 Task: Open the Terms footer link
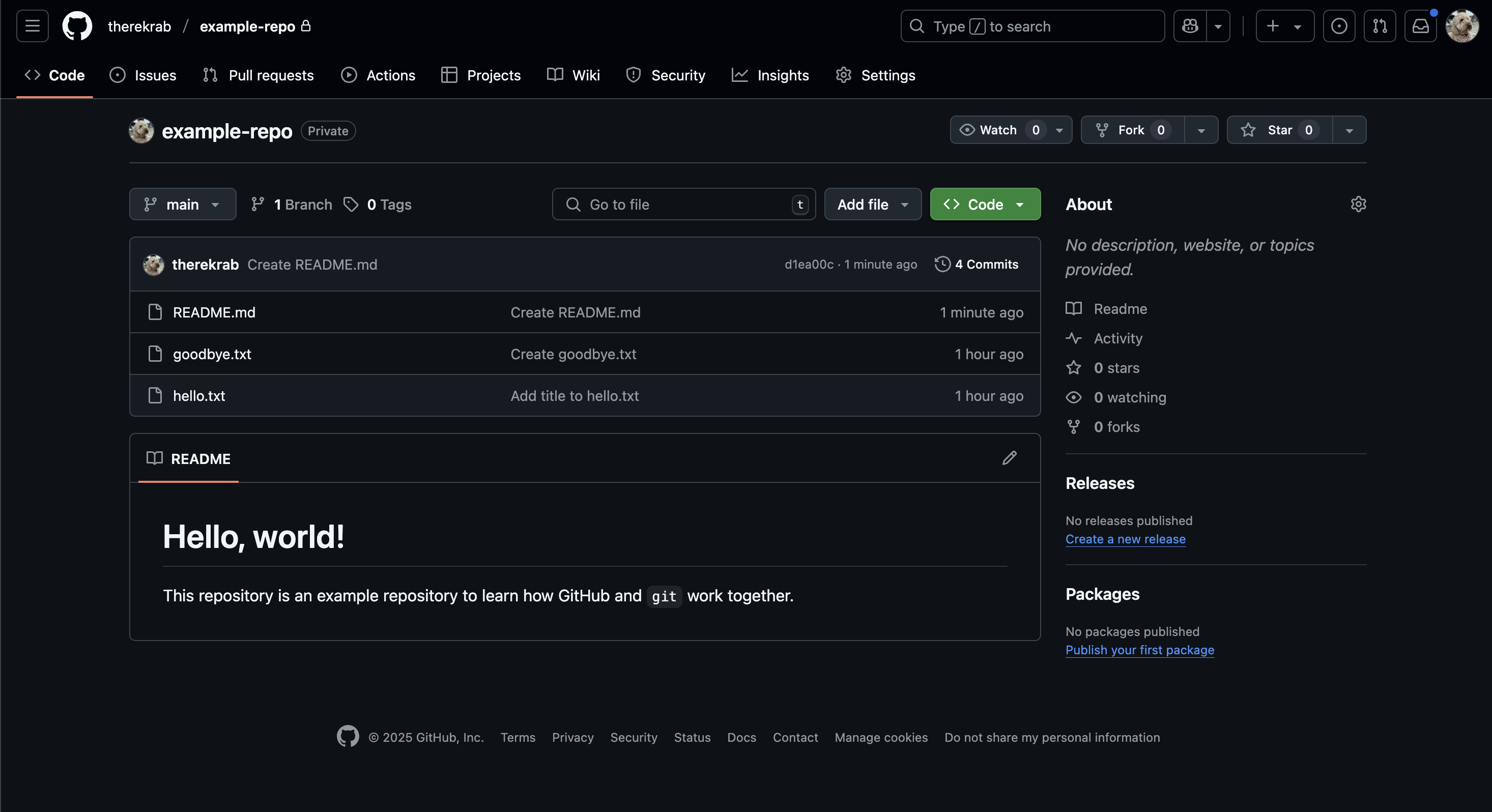tap(518, 737)
